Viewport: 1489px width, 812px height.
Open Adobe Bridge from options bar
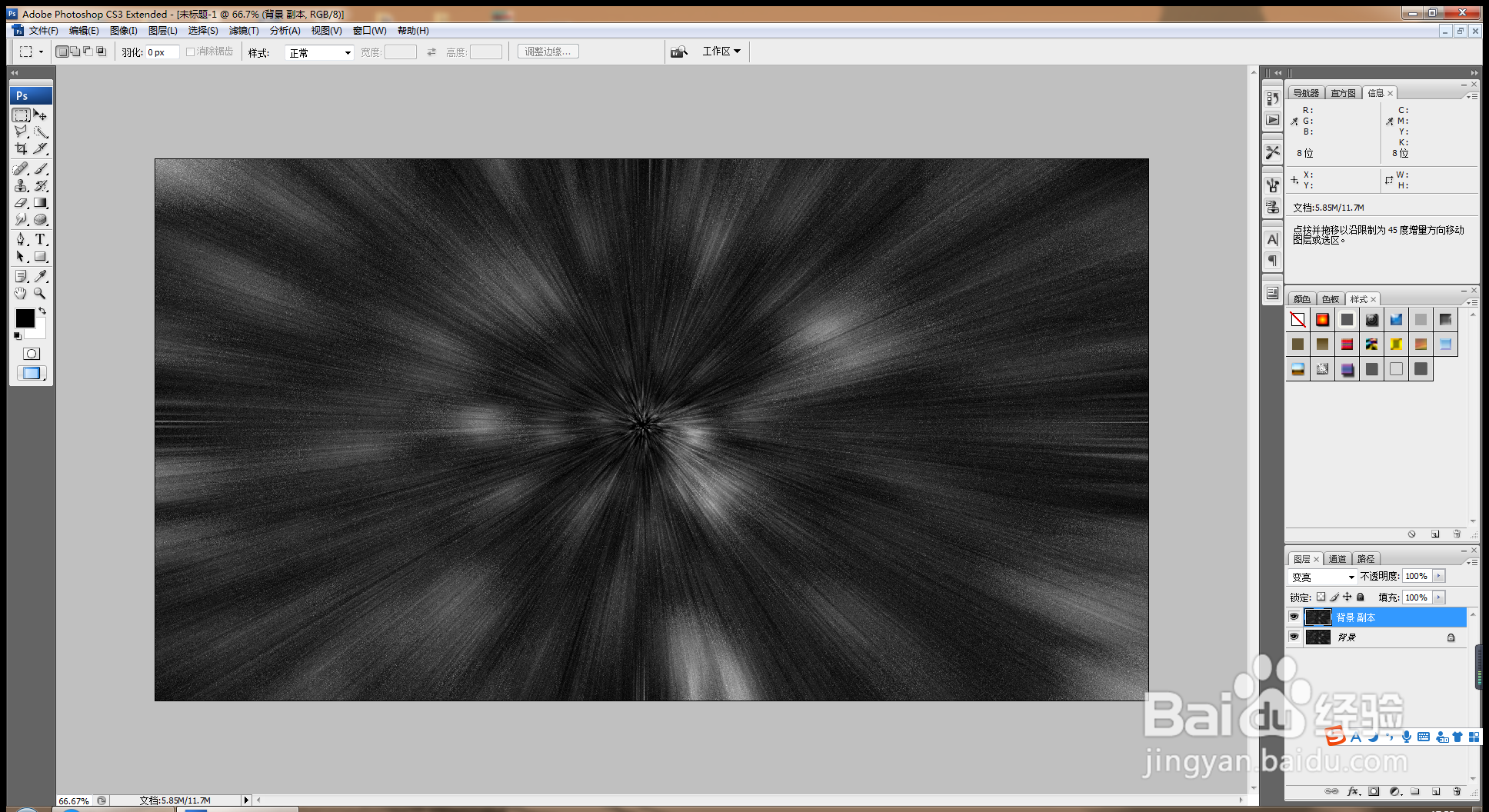(x=678, y=52)
